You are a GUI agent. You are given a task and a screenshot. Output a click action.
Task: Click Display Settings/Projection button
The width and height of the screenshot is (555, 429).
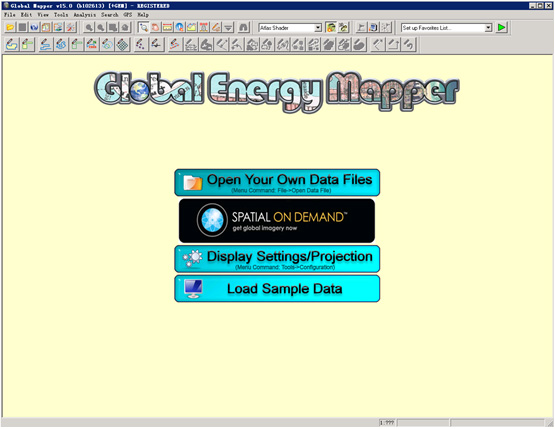point(277,259)
